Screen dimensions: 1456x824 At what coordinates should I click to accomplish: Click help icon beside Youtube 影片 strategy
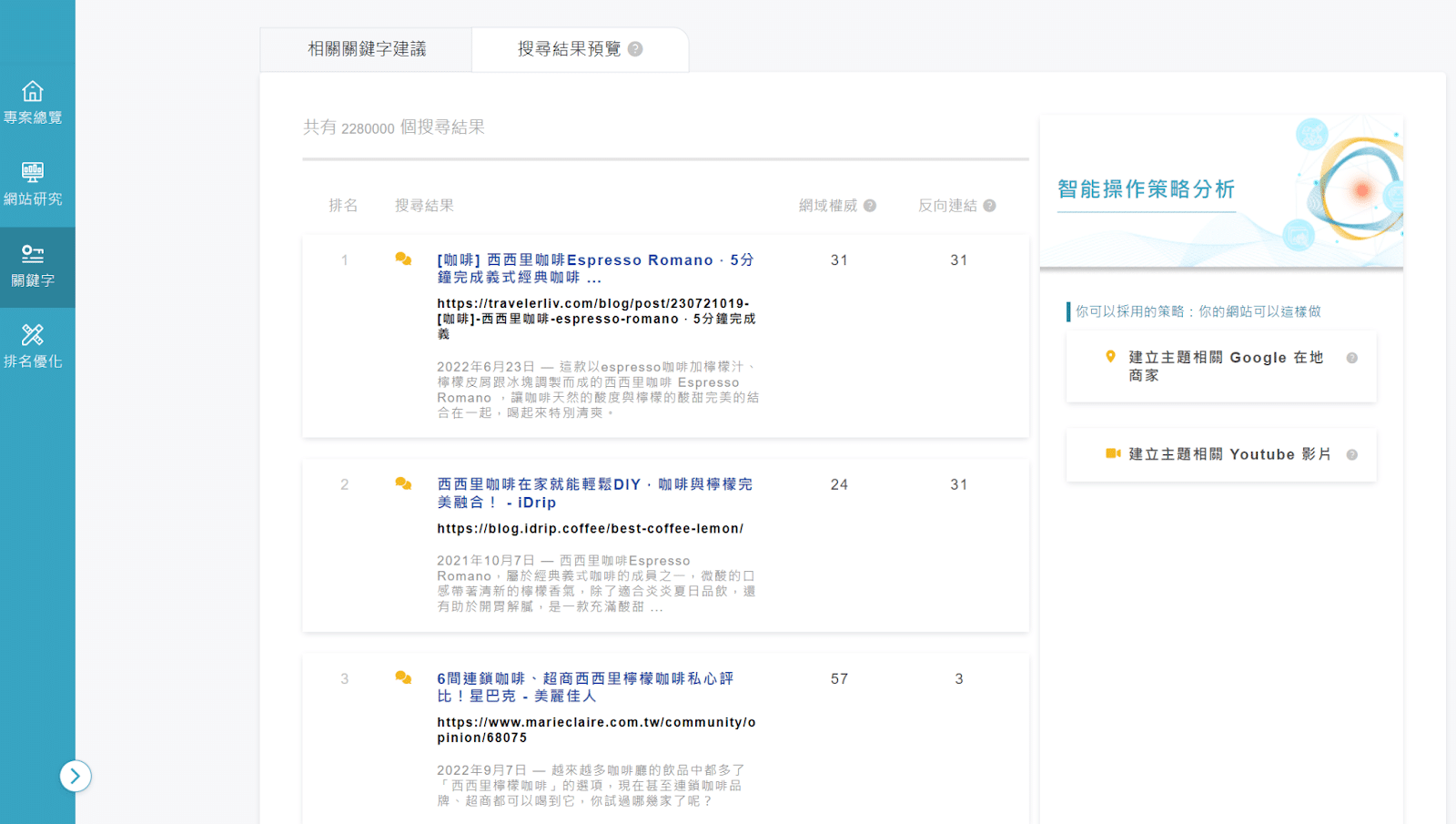tap(1352, 455)
